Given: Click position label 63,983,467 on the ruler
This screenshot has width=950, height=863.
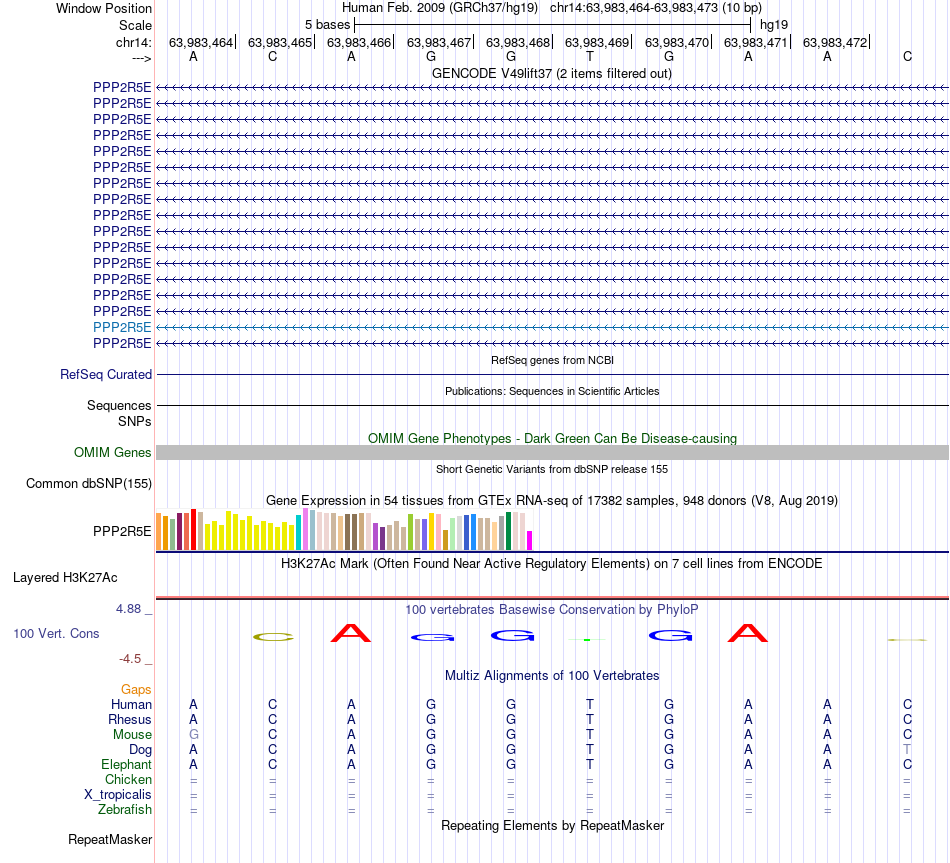Looking at the screenshot, I should [x=439, y=42].
